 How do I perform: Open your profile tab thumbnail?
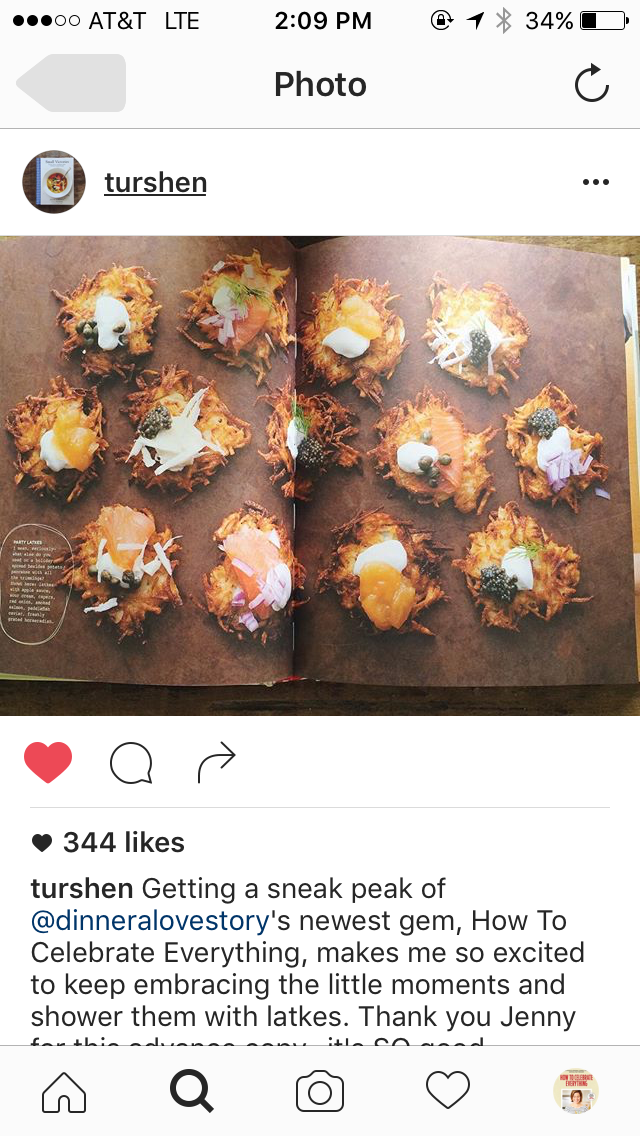coord(575,1090)
